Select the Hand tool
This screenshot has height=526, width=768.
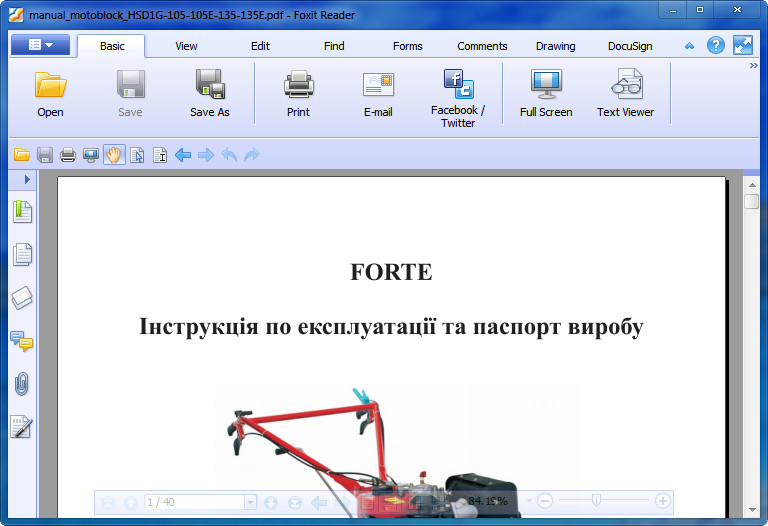(114, 155)
